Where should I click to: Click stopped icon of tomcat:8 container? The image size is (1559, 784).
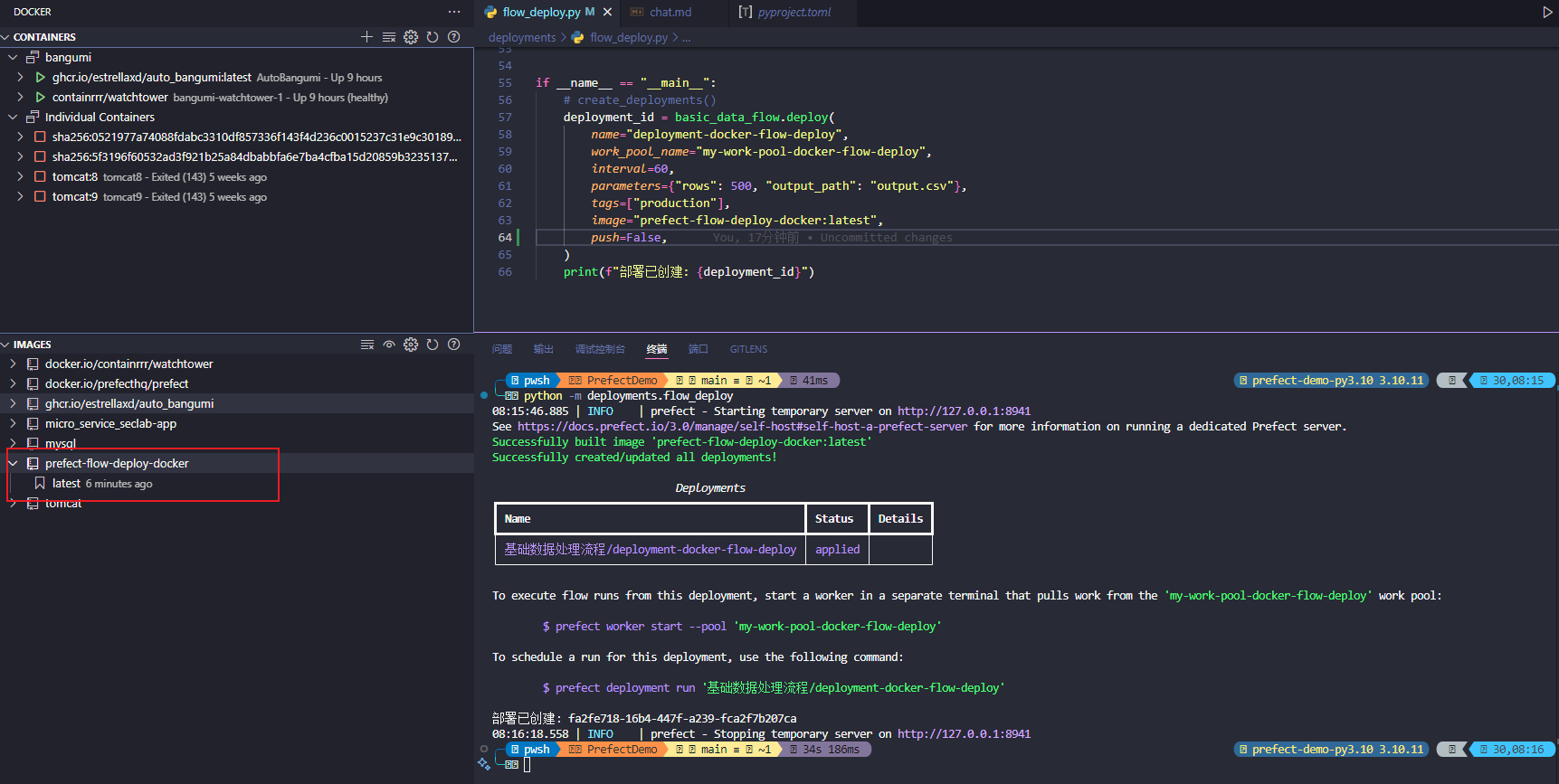coord(40,177)
